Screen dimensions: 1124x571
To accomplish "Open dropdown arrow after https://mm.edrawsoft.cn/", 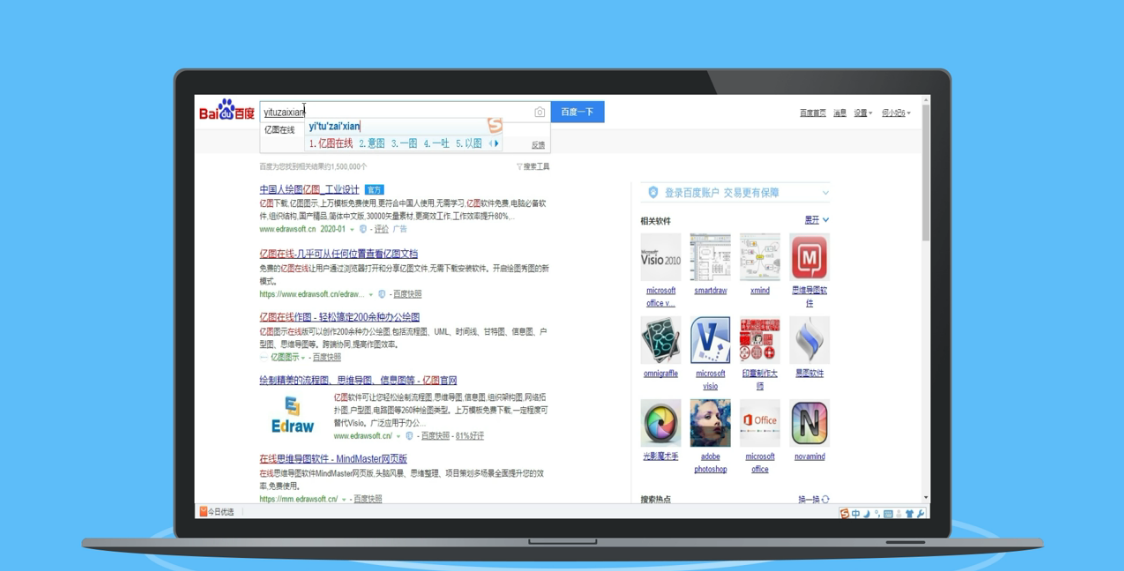I will pos(344,499).
